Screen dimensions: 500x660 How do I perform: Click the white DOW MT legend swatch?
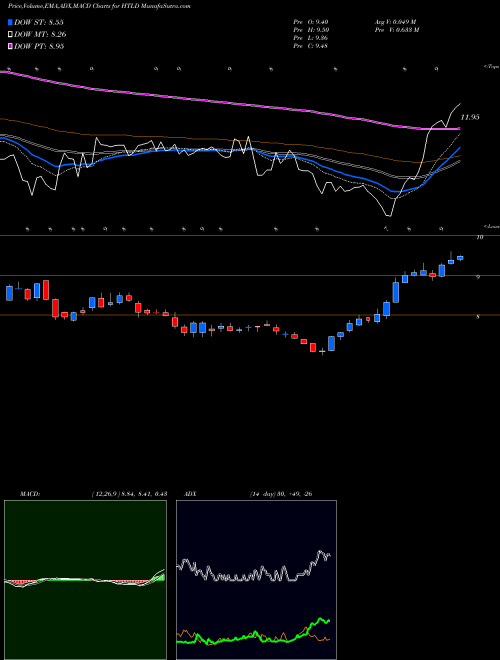tap(11, 35)
